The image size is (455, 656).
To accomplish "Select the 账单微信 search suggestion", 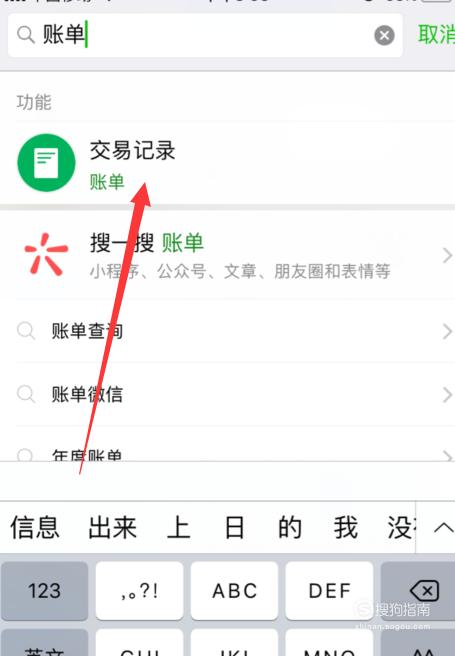I will pos(228,394).
